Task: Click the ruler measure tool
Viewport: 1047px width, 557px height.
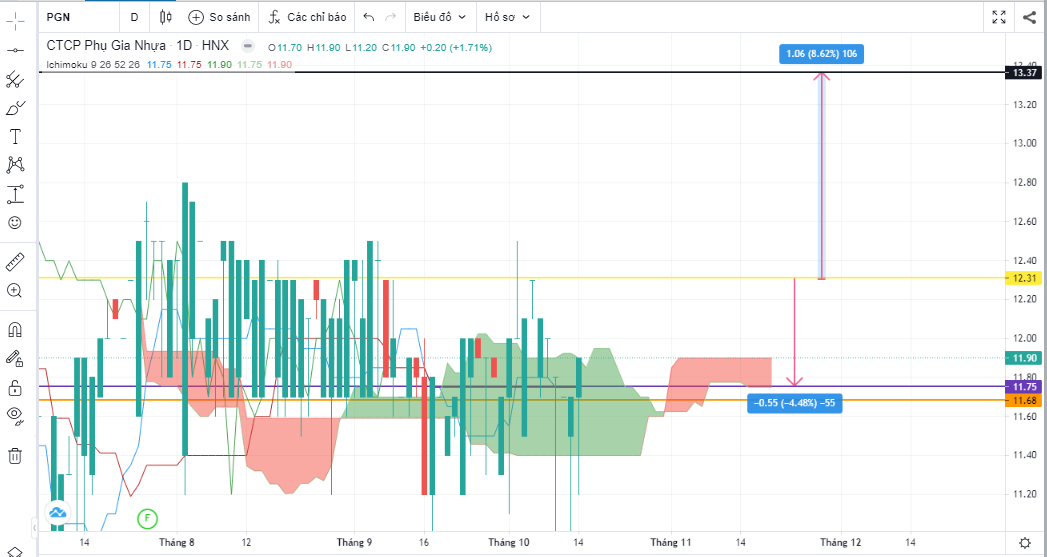Action: tap(15, 262)
